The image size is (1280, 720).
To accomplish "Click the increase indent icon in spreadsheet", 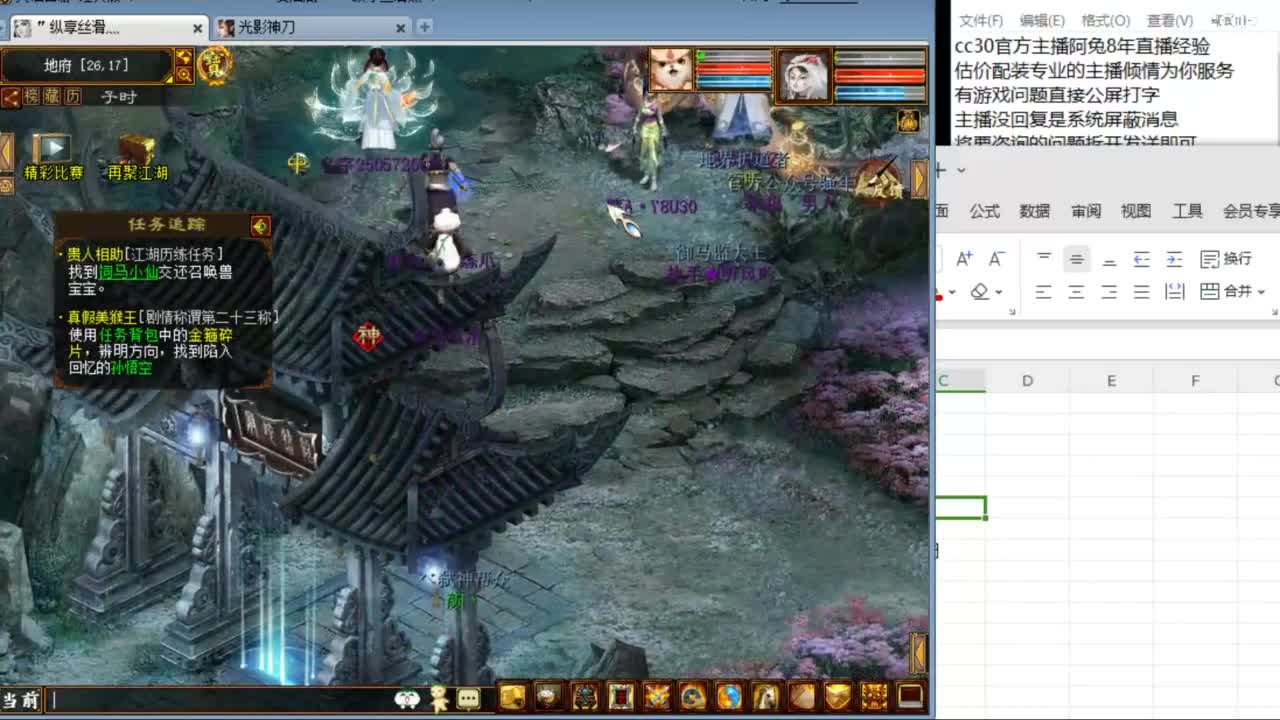I will [x=1174, y=259].
